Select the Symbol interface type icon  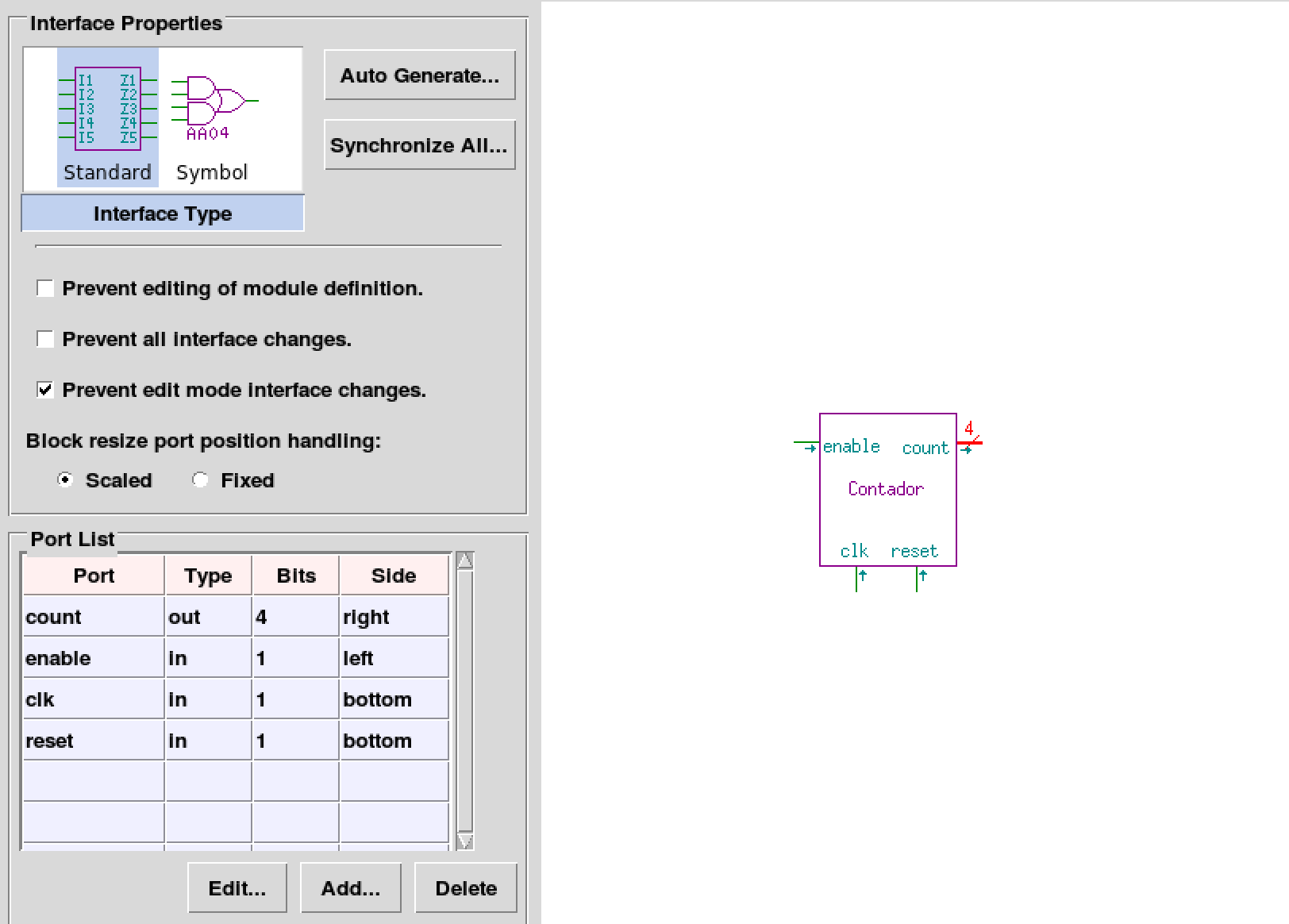[212, 117]
